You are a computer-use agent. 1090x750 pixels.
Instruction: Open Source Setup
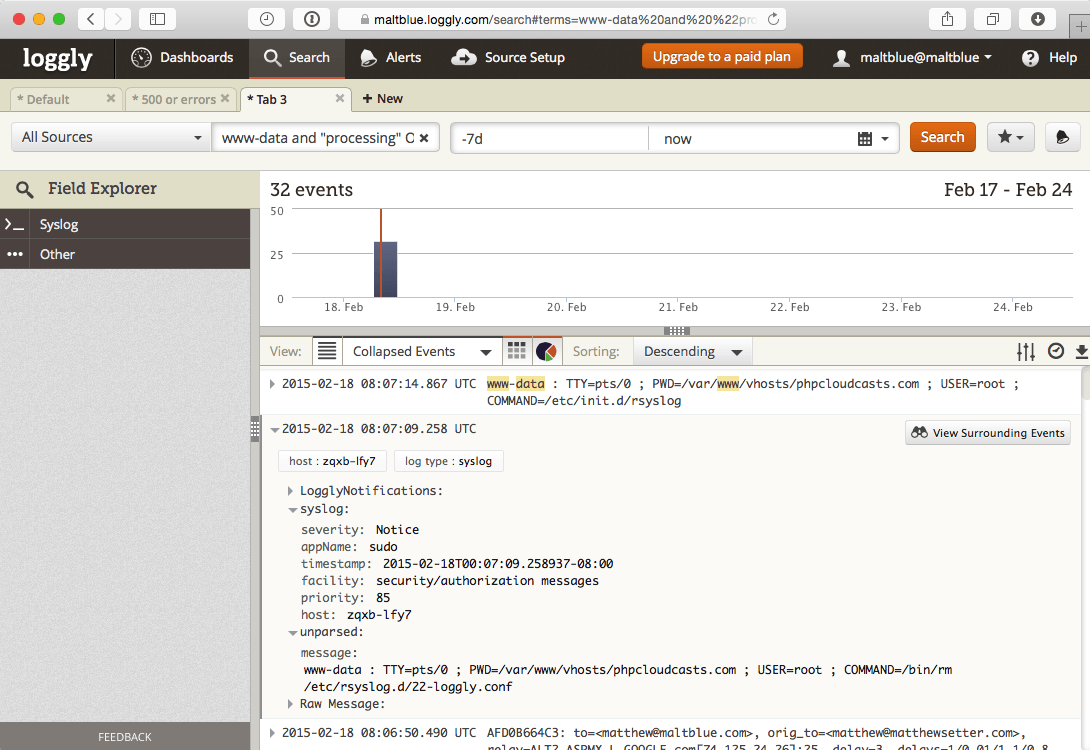[x=508, y=58]
